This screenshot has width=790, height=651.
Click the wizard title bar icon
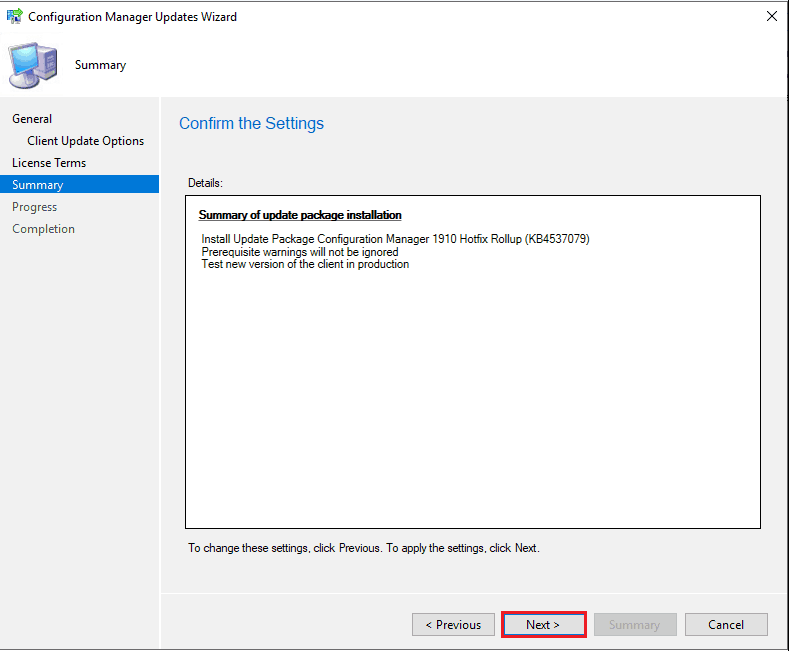tap(14, 16)
